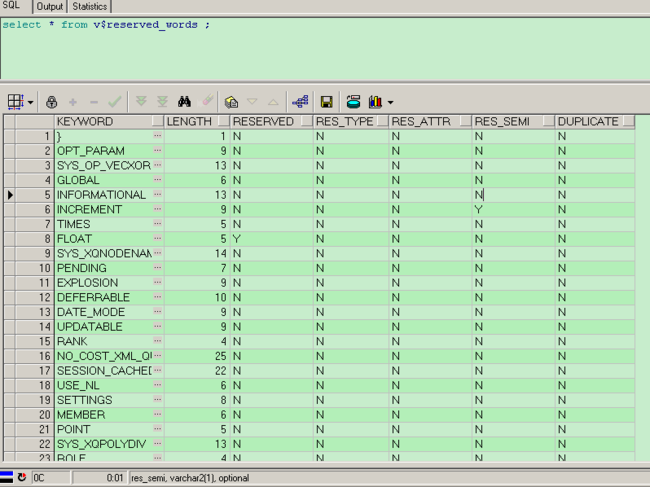The width and height of the screenshot is (650, 487).
Task: Click the insert record plus icon
Action: pyautogui.click(x=73, y=102)
